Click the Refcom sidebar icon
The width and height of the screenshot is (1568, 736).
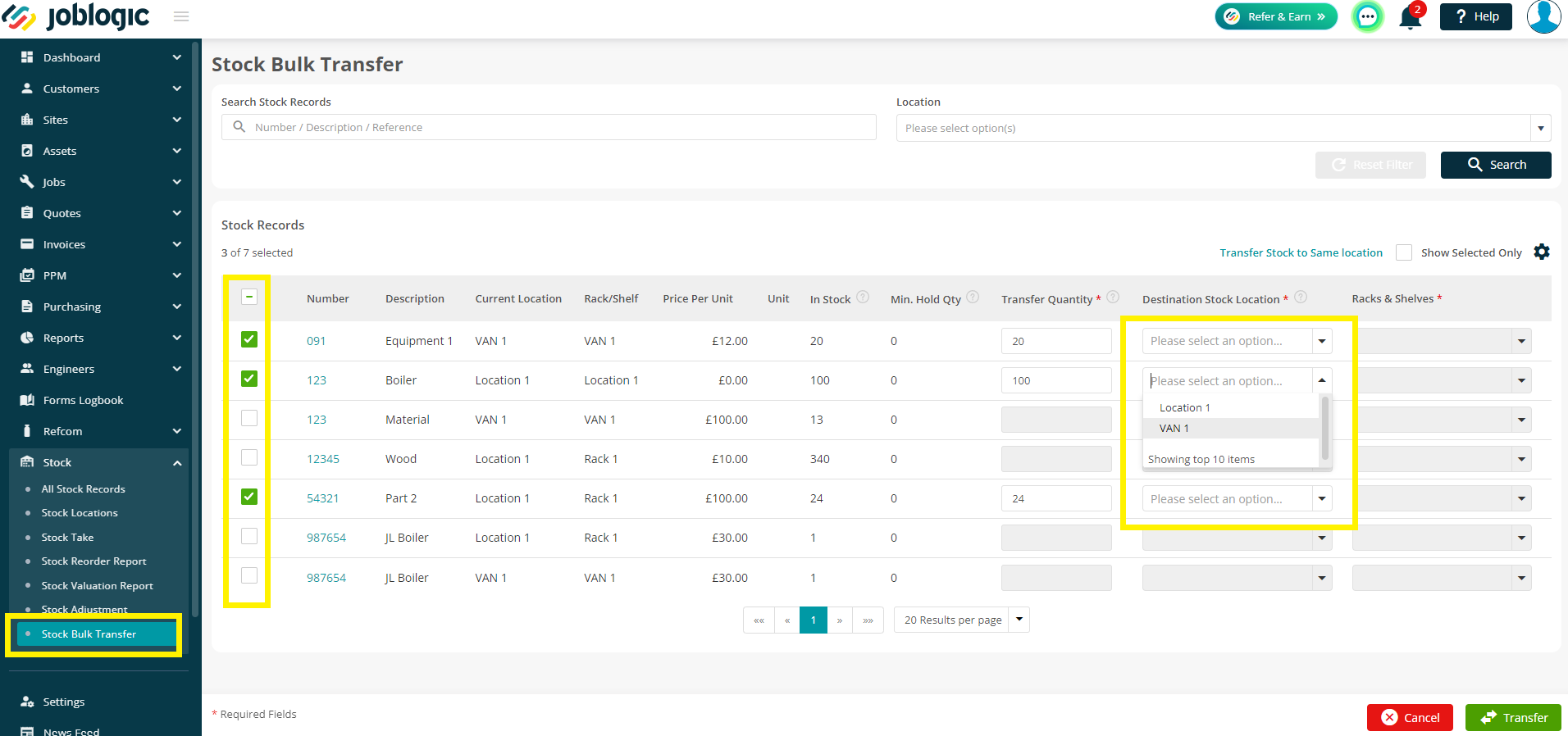(27, 431)
